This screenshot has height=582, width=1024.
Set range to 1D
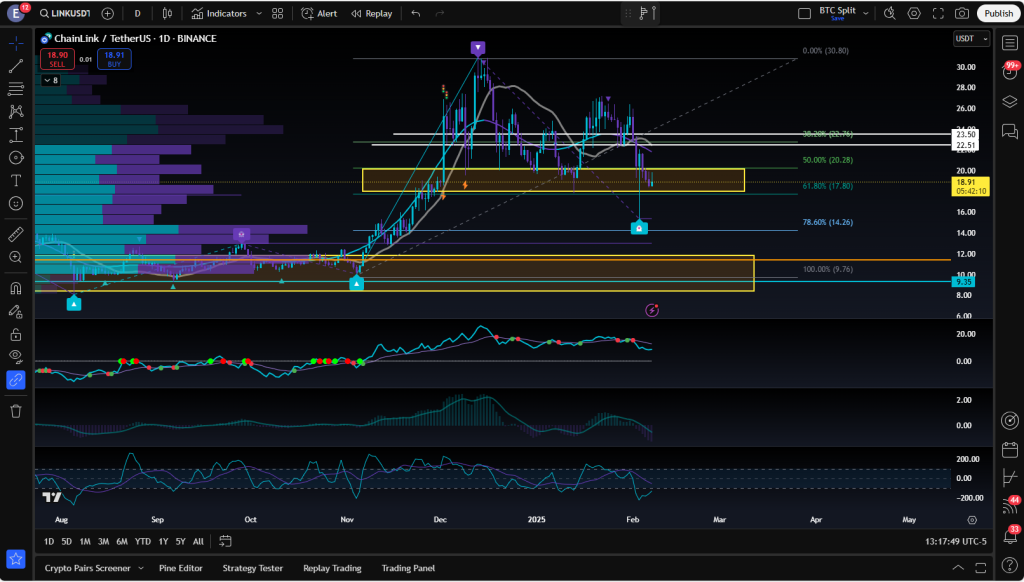[x=49, y=542]
